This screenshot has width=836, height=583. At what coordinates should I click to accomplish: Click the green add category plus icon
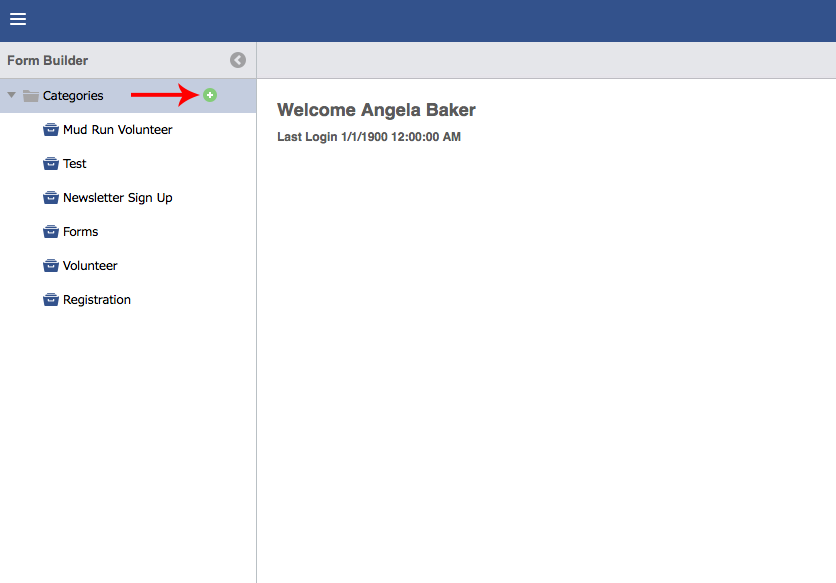coord(210,95)
